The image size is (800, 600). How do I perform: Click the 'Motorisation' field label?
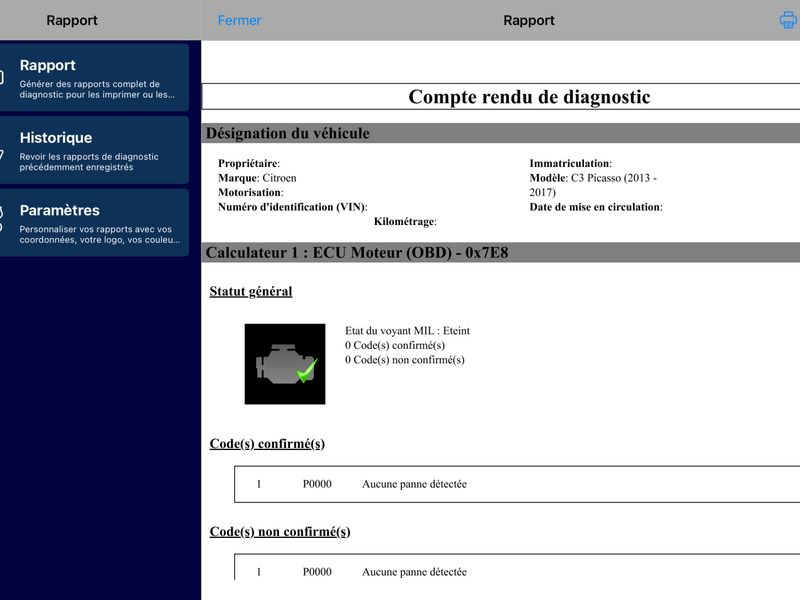251,192
